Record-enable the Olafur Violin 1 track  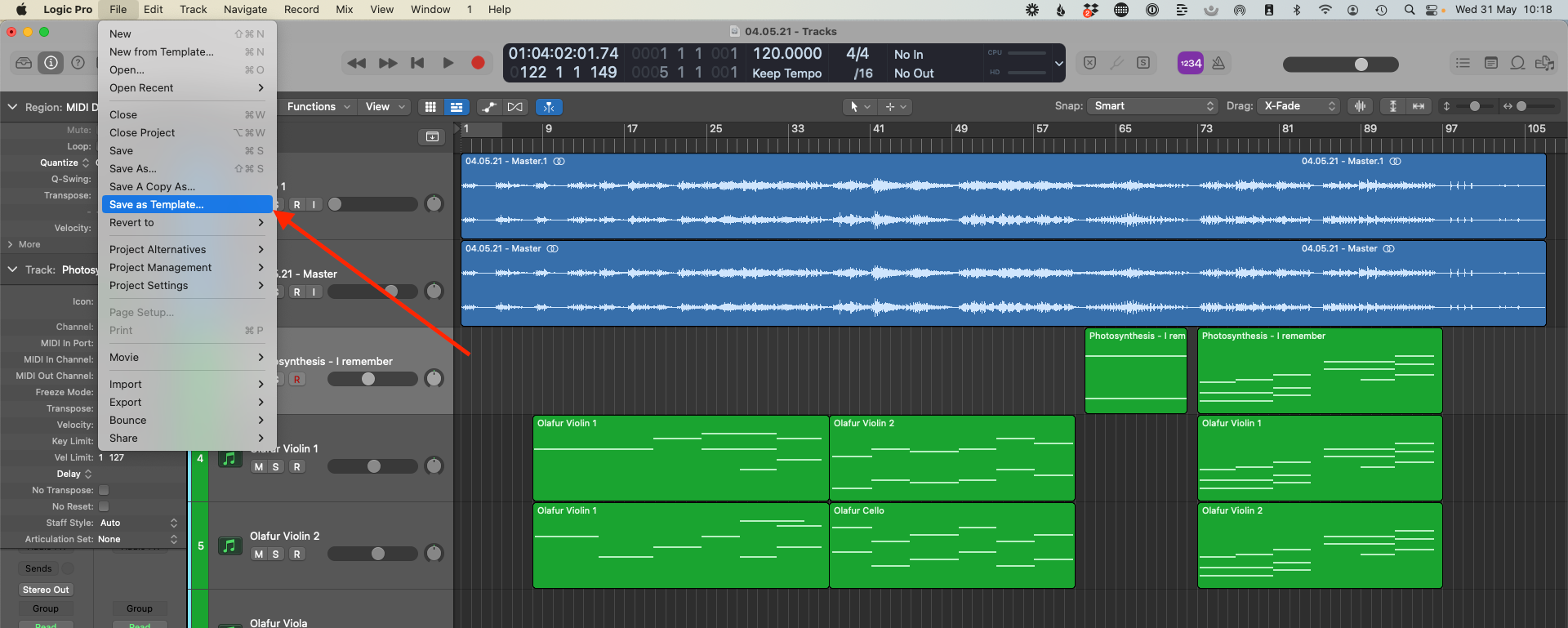point(297,467)
